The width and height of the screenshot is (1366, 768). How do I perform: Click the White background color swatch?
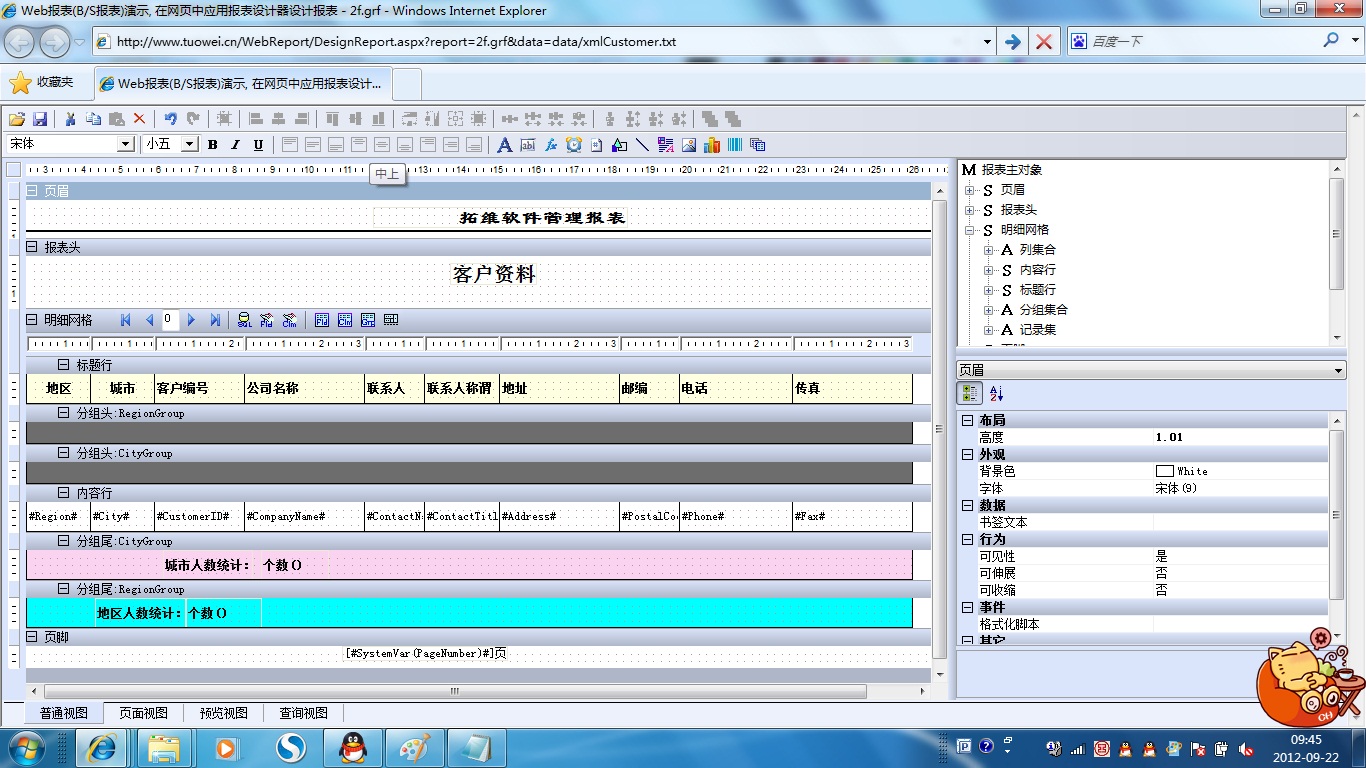pyautogui.click(x=1164, y=471)
